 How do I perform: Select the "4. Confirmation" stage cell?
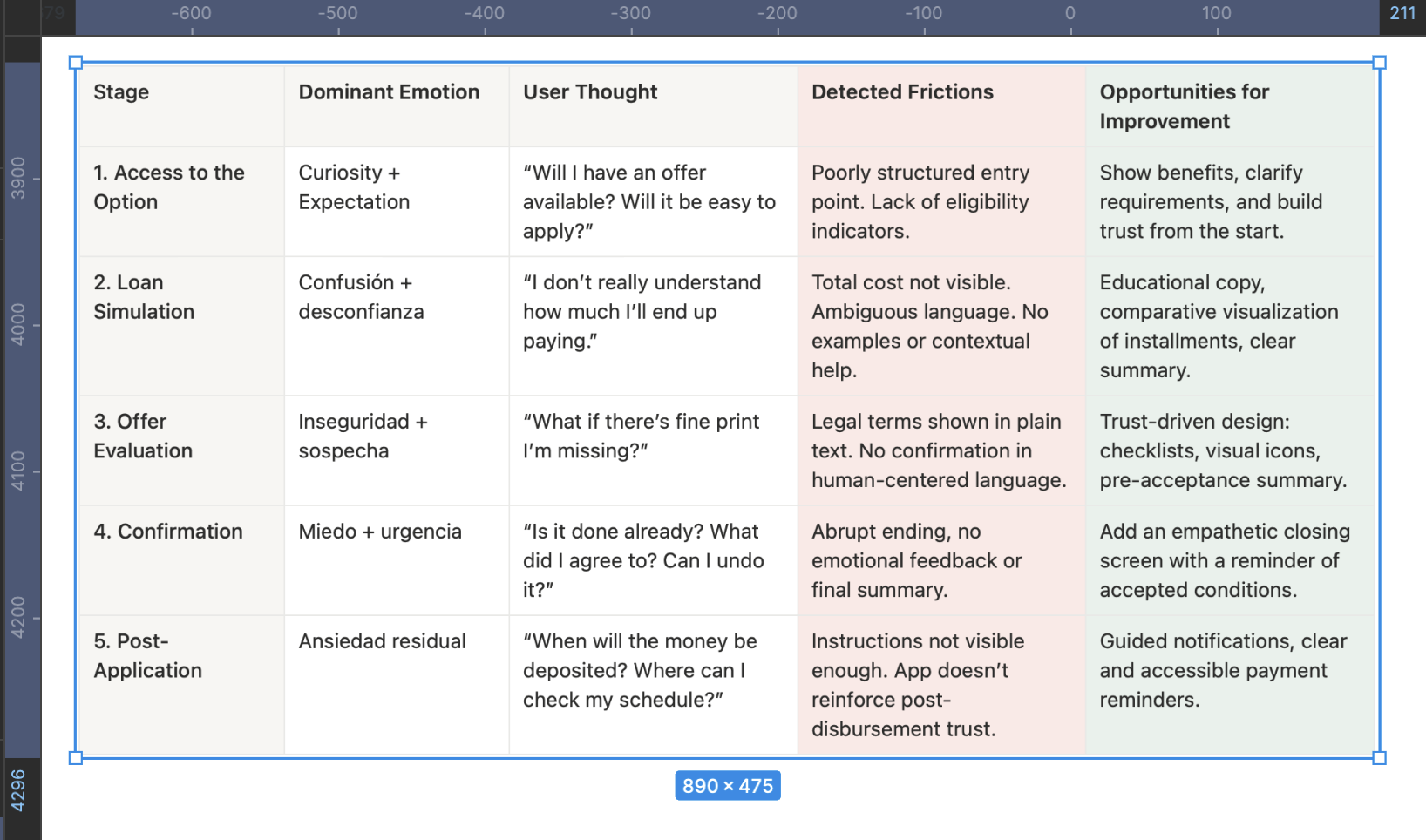pyautogui.click(x=168, y=532)
